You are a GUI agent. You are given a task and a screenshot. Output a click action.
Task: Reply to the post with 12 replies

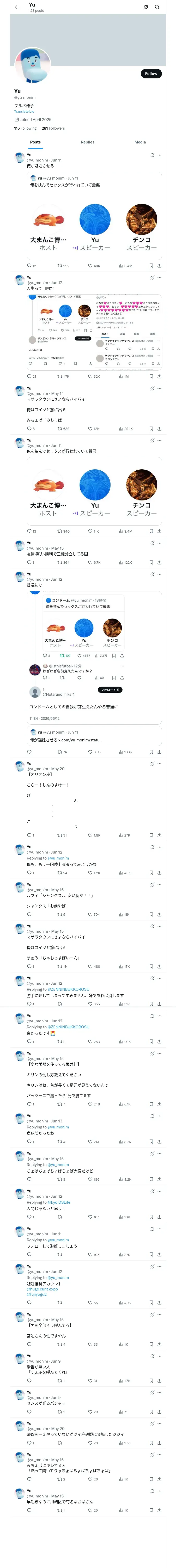(x=32, y=266)
